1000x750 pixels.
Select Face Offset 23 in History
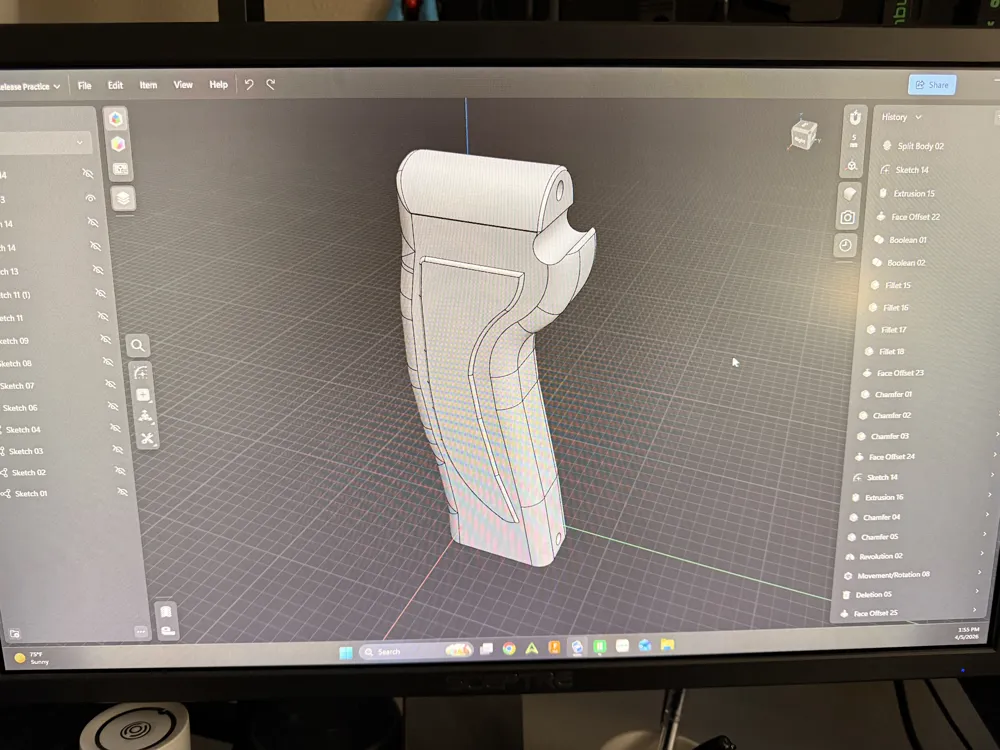pos(892,373)
